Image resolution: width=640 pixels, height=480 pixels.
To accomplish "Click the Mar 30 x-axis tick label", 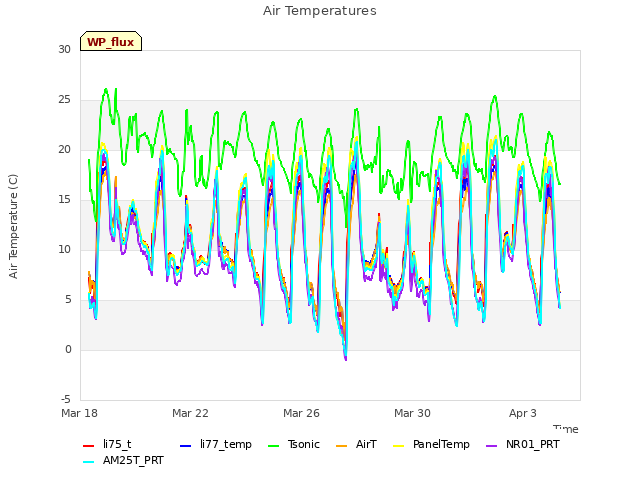I will click(412, 413).
